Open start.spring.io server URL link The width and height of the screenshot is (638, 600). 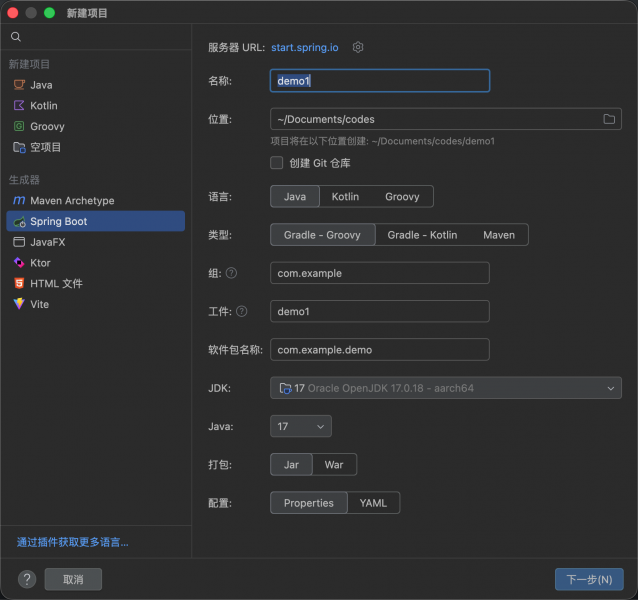click(305, 48)
